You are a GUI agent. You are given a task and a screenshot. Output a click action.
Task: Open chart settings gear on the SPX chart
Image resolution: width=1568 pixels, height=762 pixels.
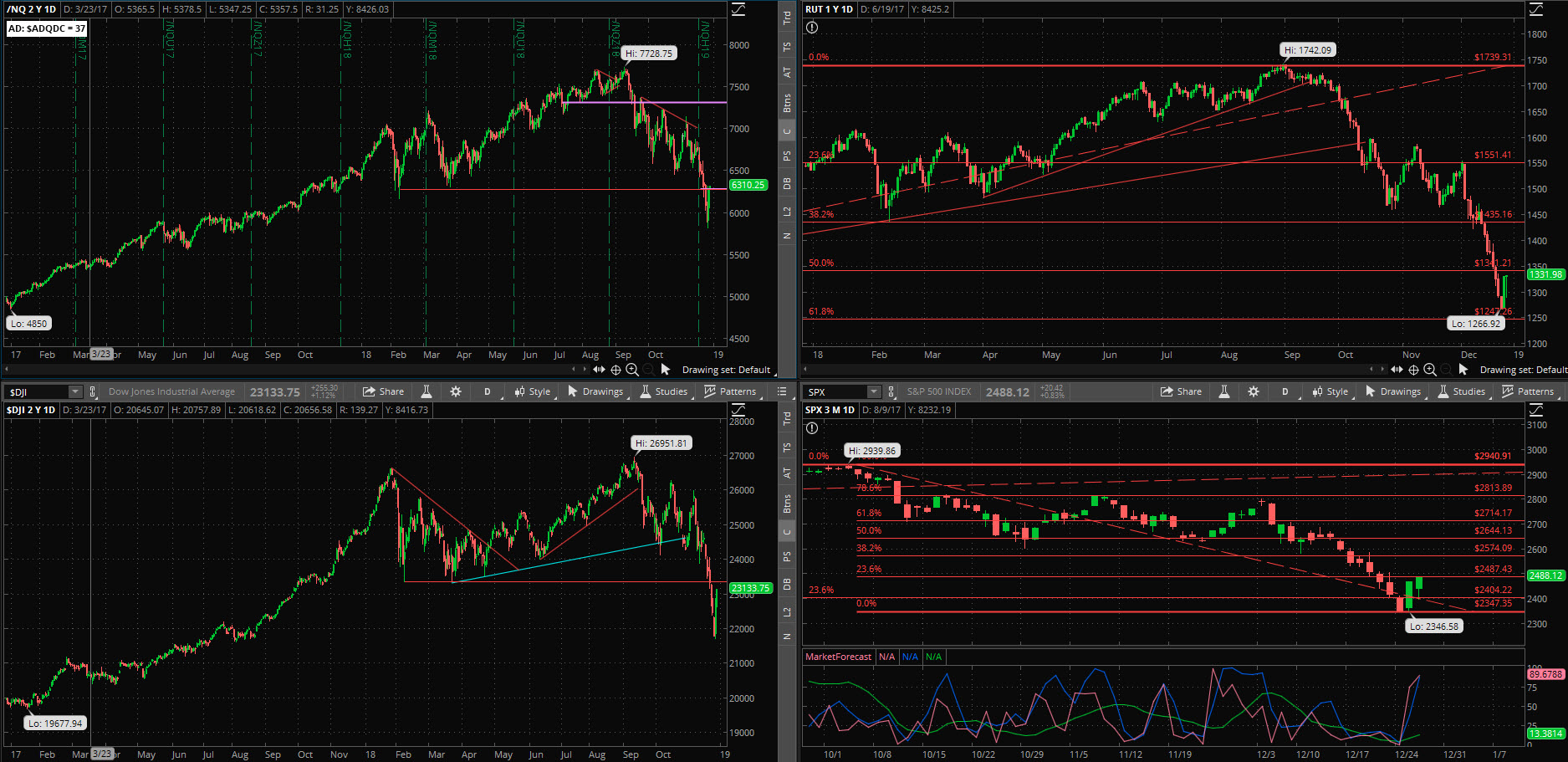1254,391
